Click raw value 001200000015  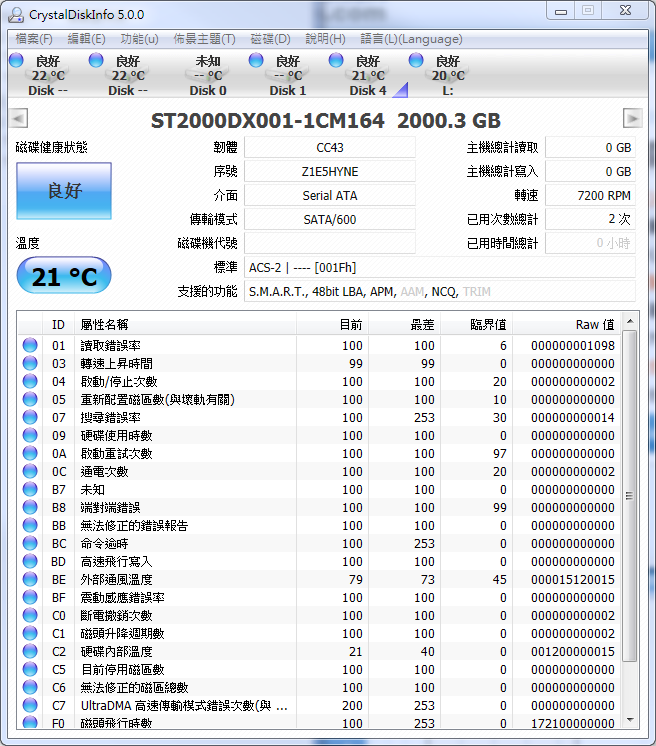573,651
